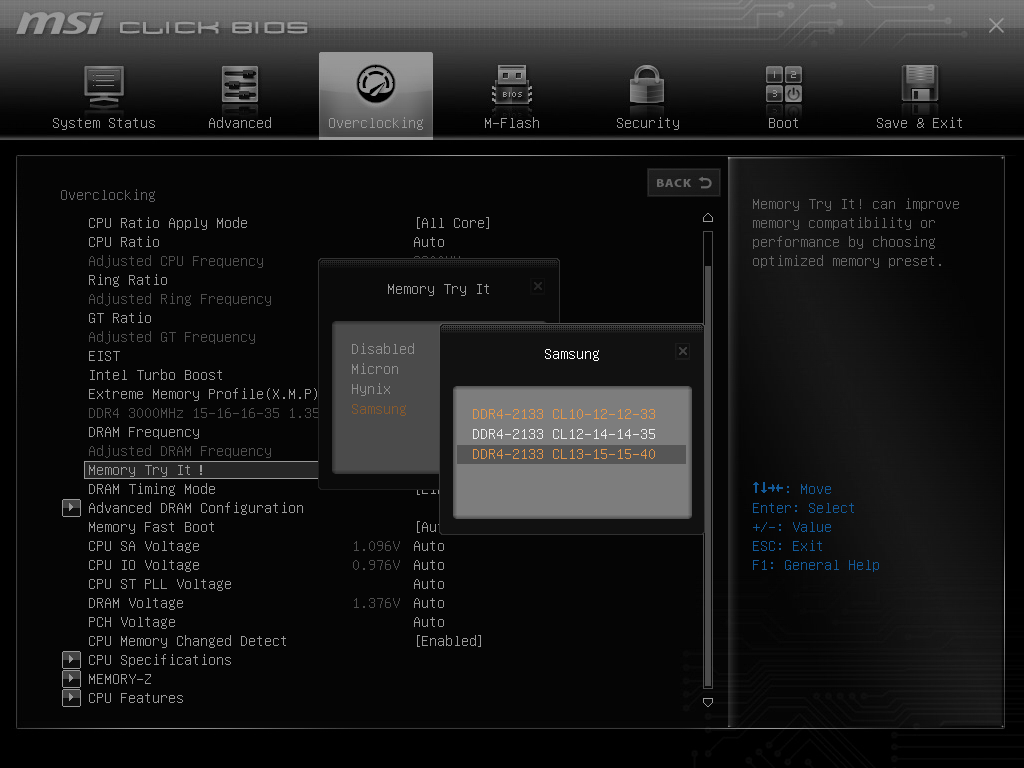This screenshot has width=1024, height=768.
Task: Open CPU Memory Changed Detect [Enabled] value
Action: pos(449,641)
